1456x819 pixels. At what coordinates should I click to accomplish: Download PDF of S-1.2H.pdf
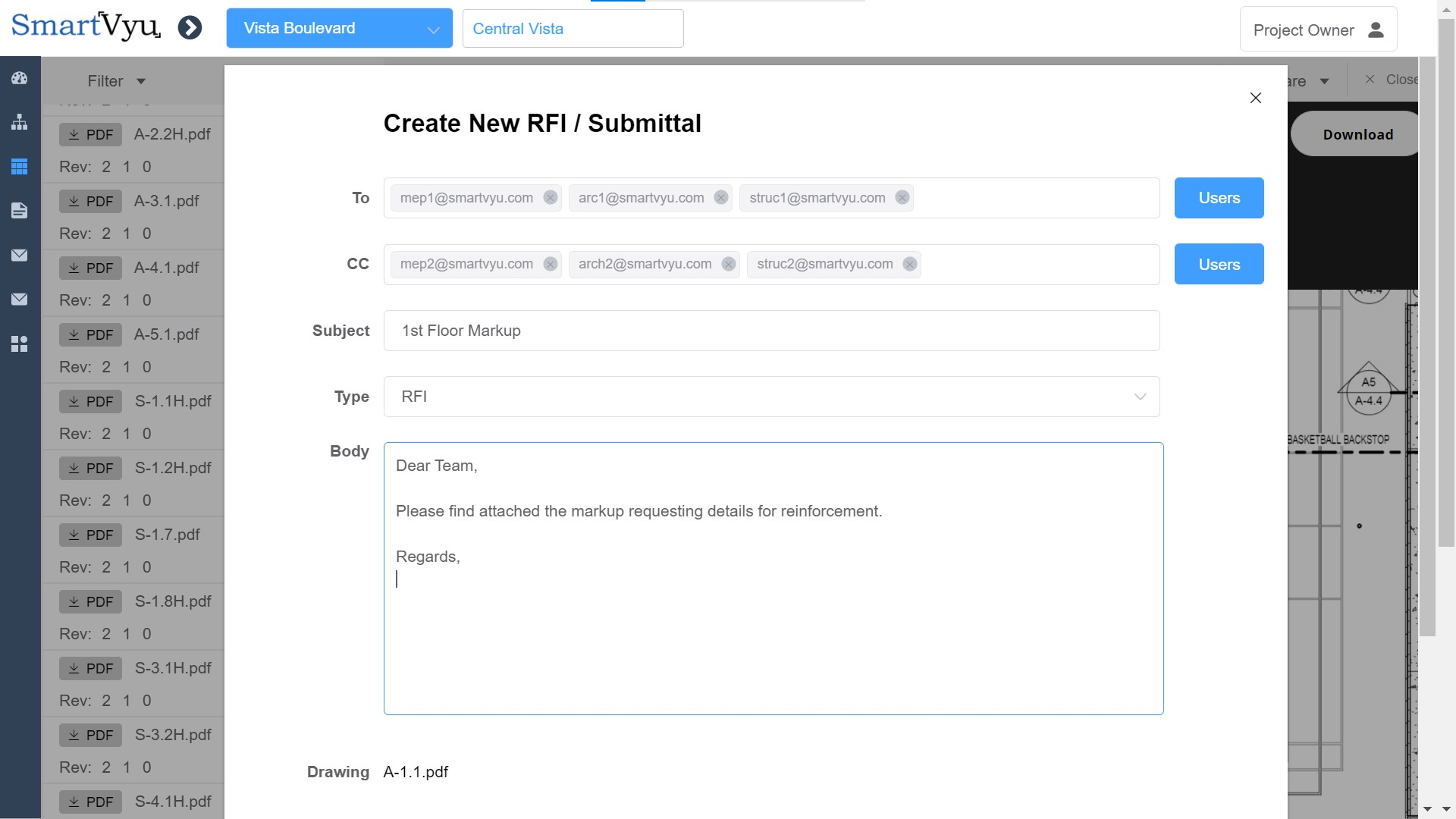91,468
